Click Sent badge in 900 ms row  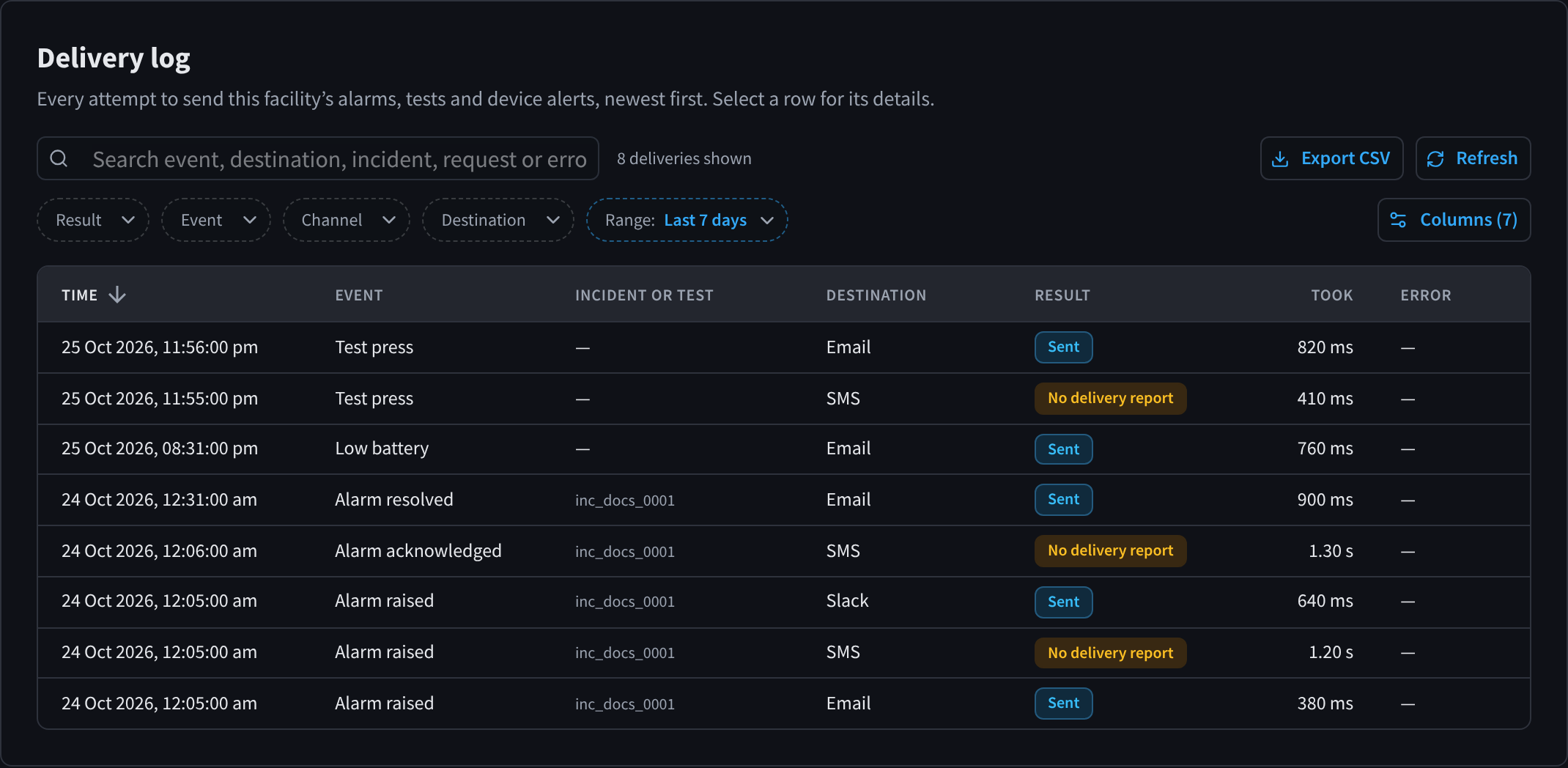[1064, 499]
